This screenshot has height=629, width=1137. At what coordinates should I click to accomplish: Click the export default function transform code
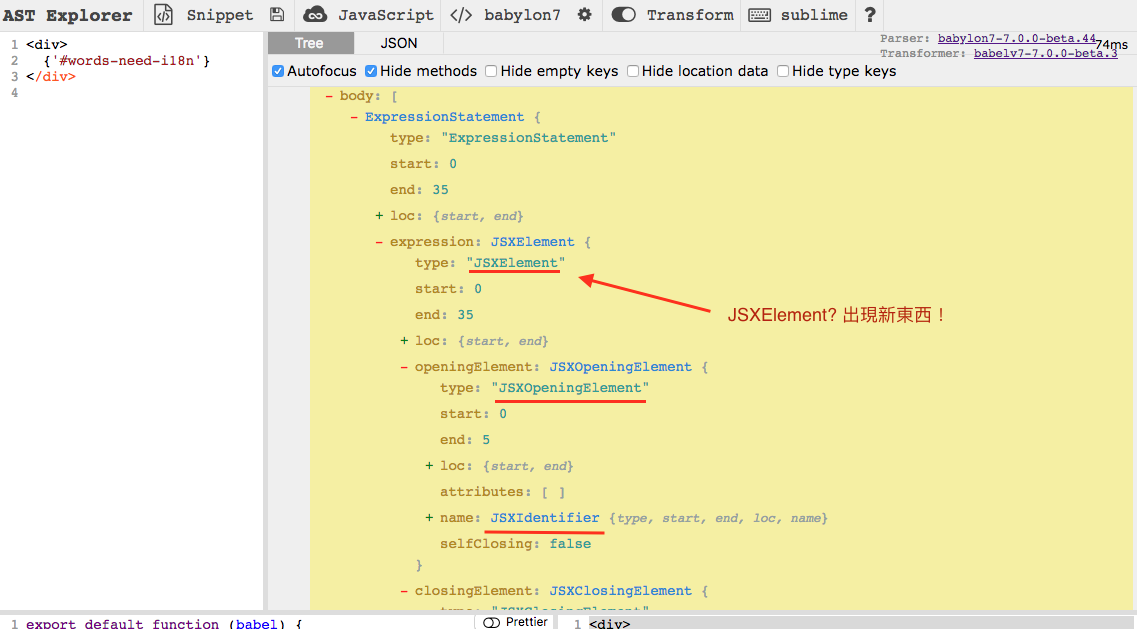(x=163, y=623)
